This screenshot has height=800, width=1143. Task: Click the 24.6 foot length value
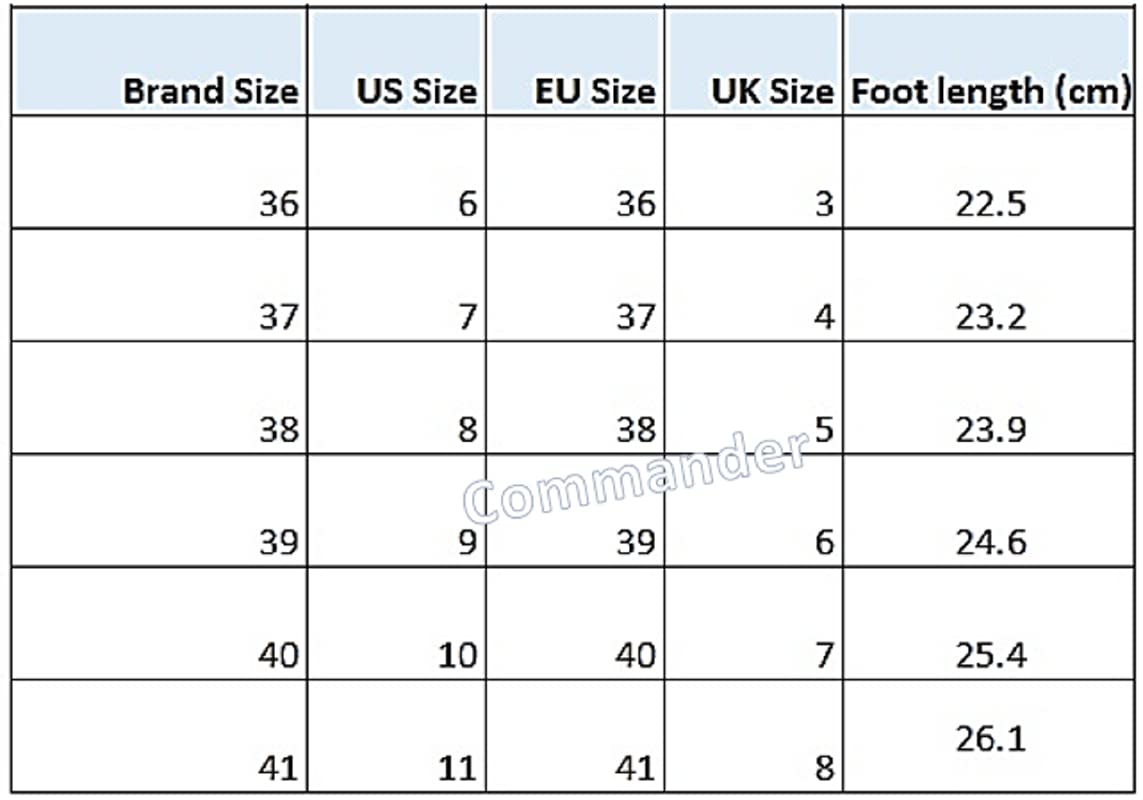pos(990,543)
